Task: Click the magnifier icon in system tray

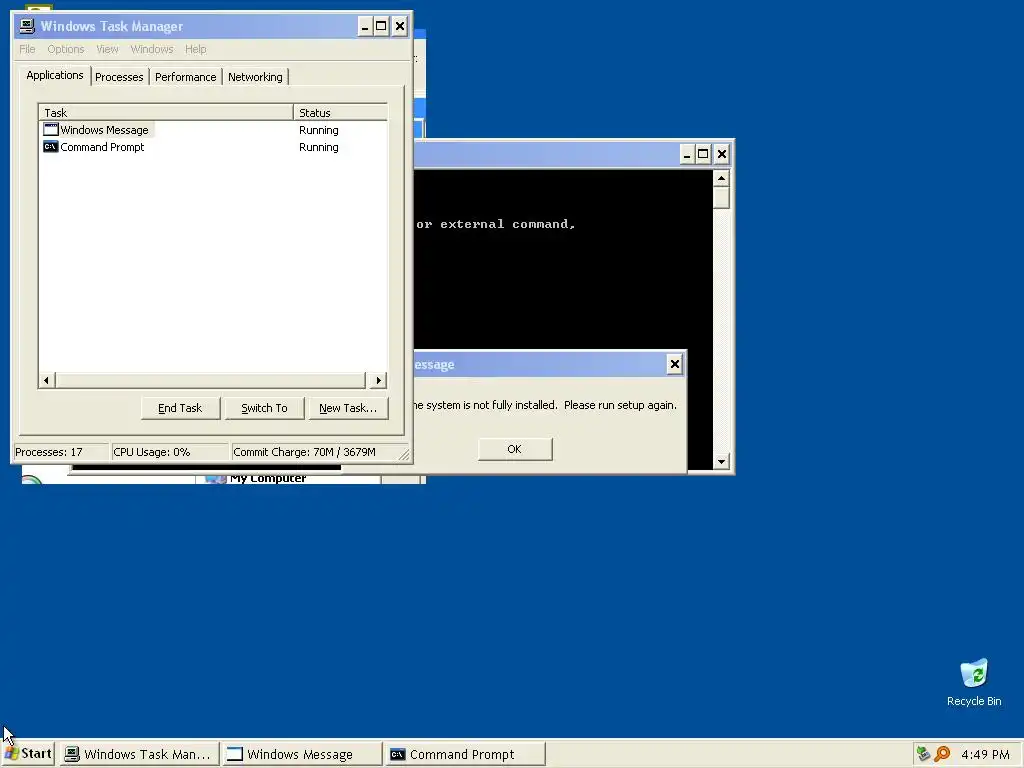Action: 942,754
